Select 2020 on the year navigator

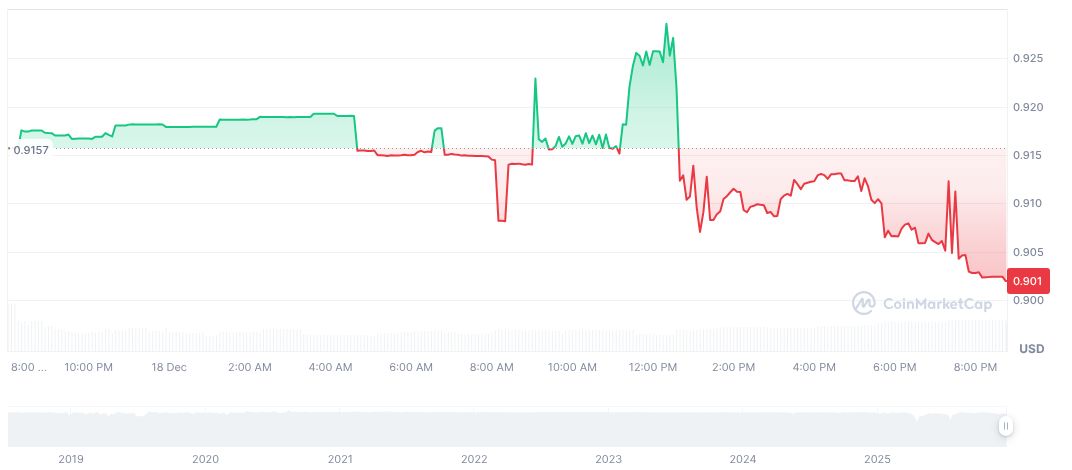205,459
